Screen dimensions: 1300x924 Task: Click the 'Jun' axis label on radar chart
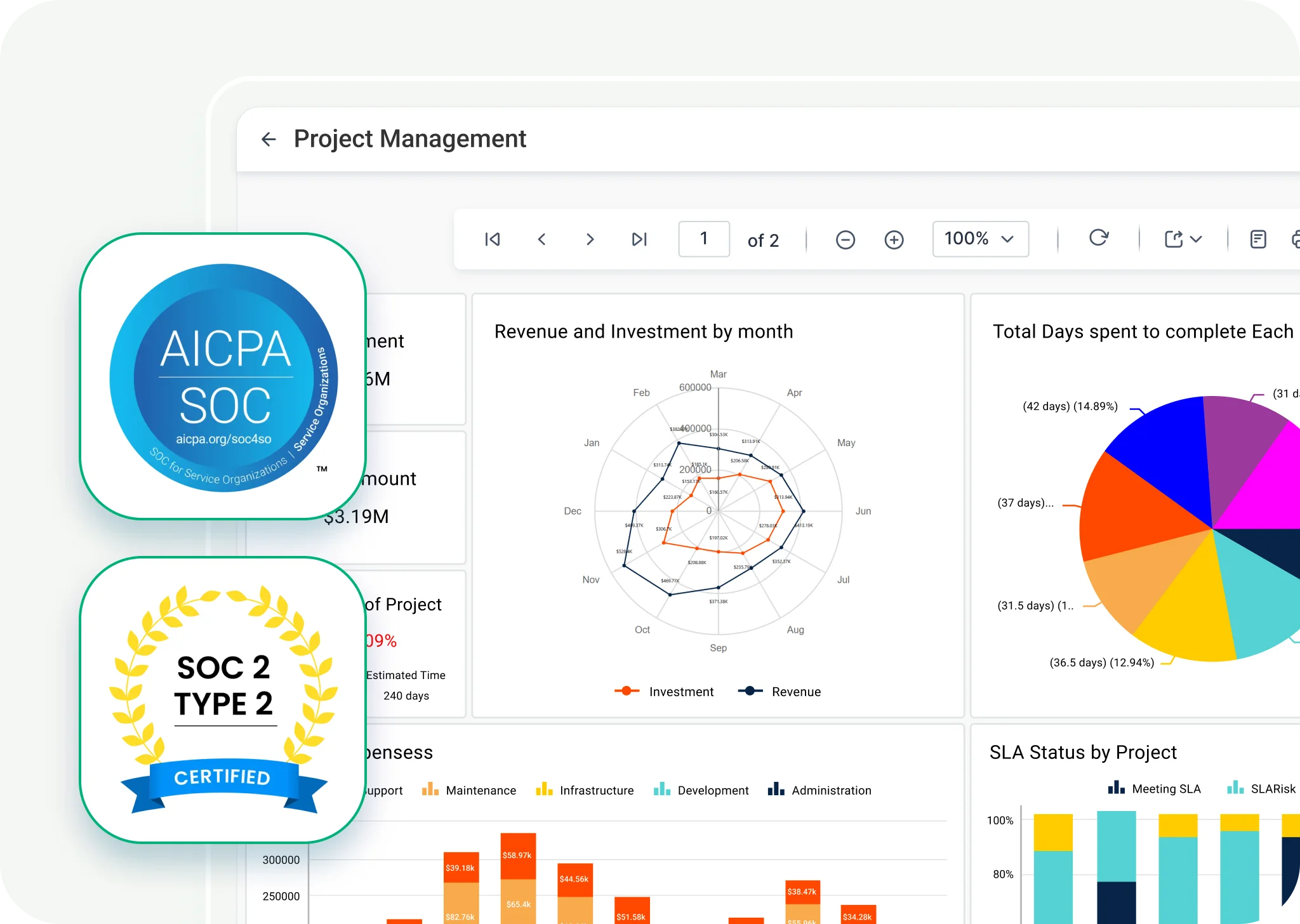[x=863, y=511]
